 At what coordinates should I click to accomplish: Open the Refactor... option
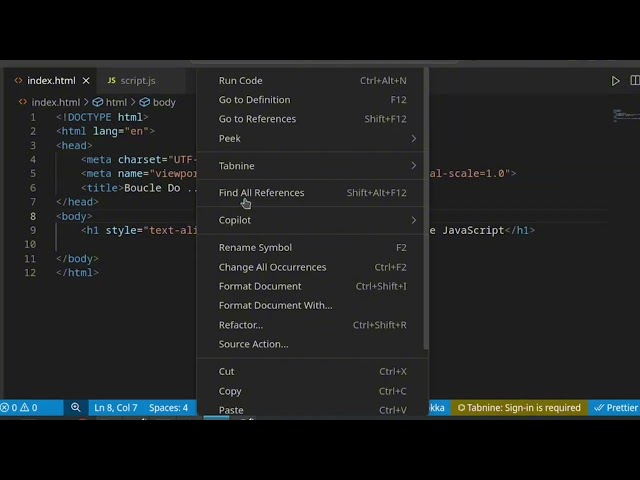[x=312, y=325]
